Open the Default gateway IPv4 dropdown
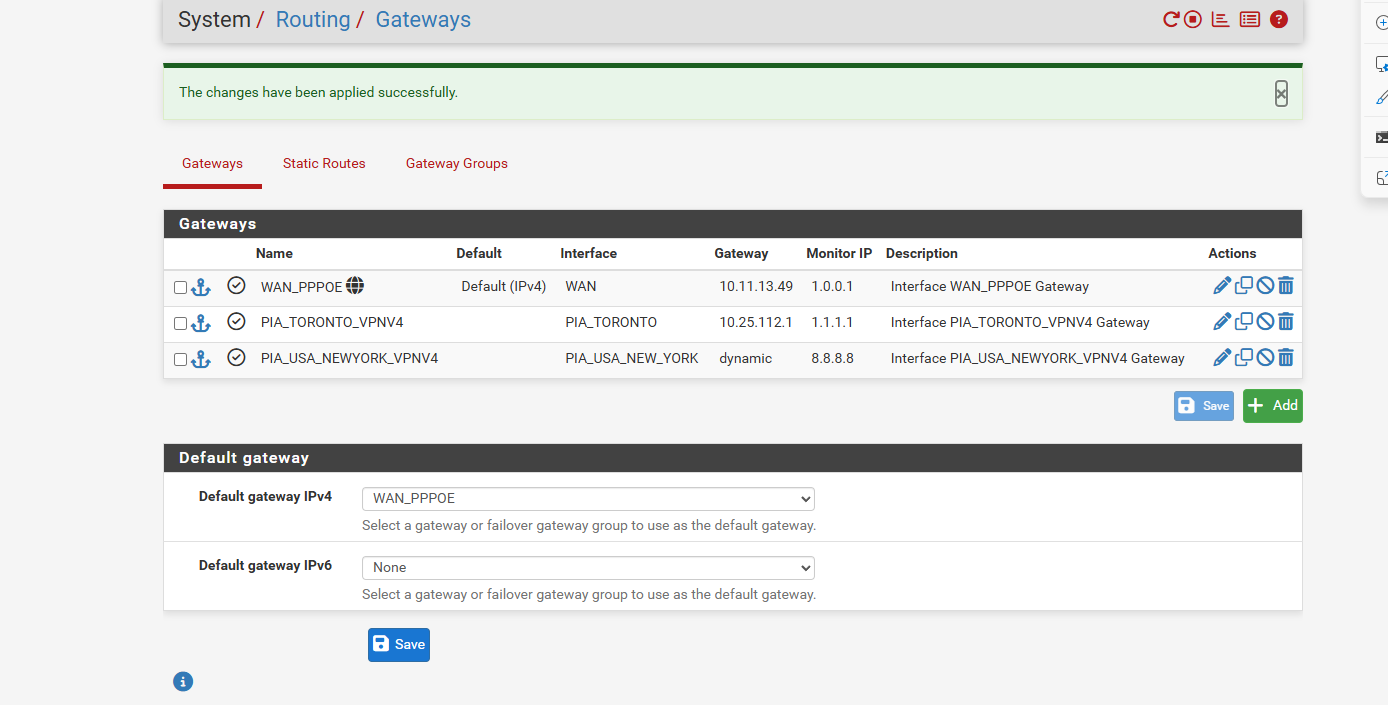 [x=588, y=499]
